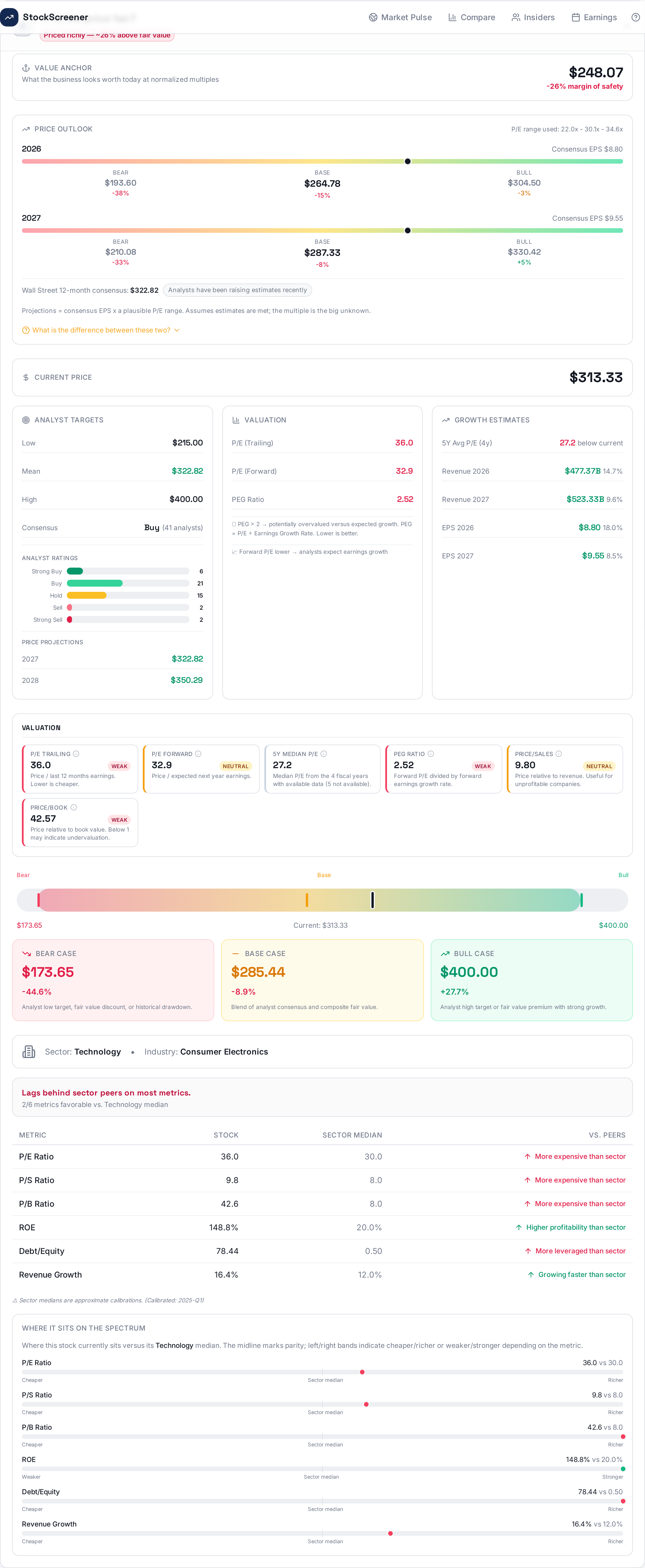Click the info icon next to P/E Forward
645x1568 pixels.
point(198,753)
